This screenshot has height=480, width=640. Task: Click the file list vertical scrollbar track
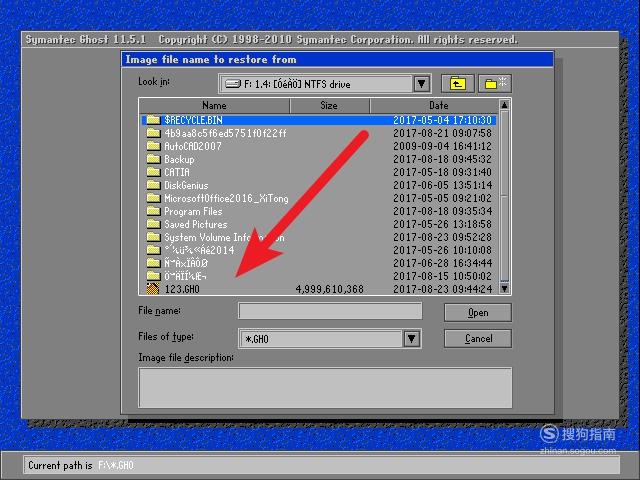(x=504, y=196)
